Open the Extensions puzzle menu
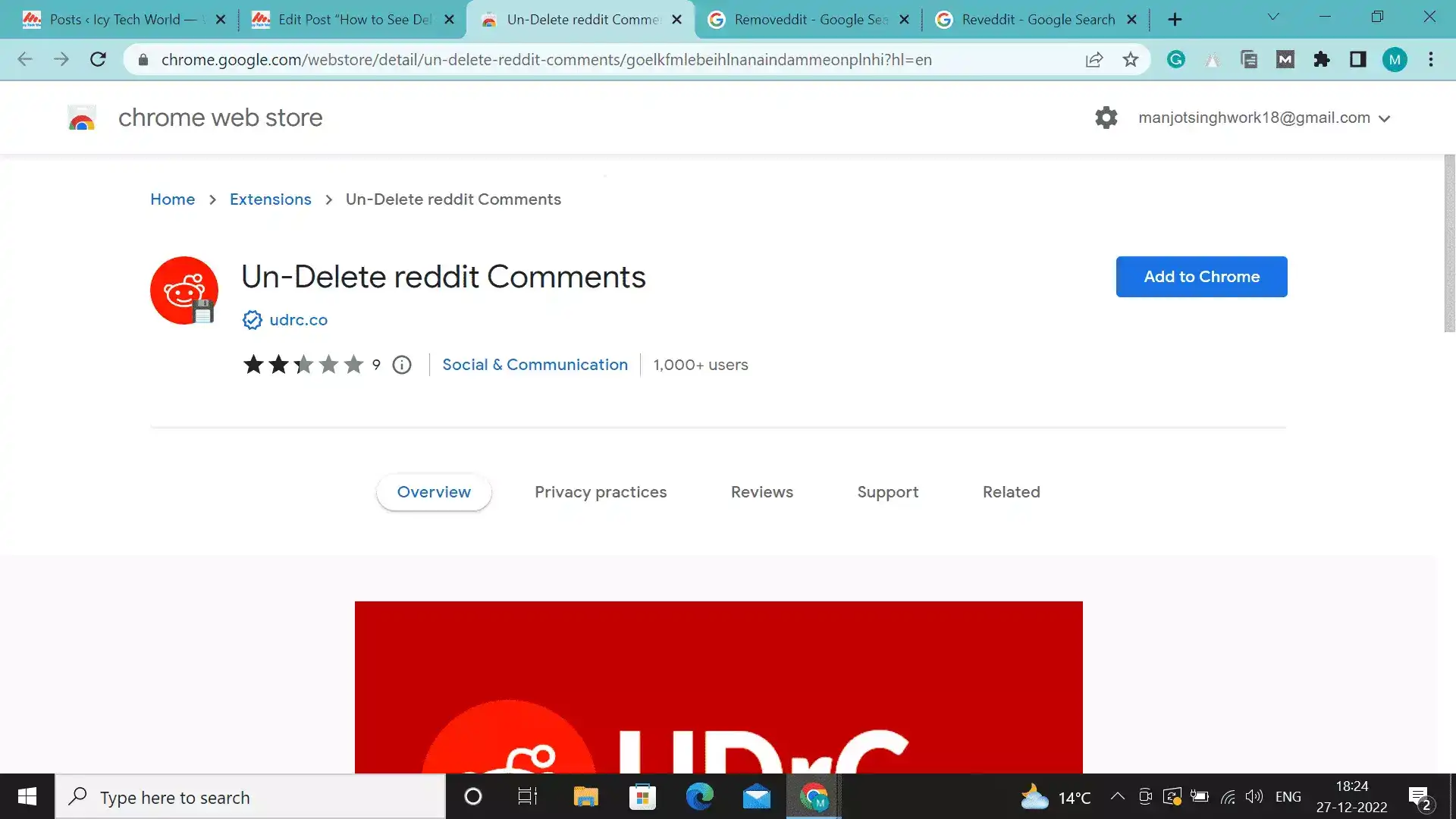1456x819 pixels. pyautogui.click(x=1322, y=59)
